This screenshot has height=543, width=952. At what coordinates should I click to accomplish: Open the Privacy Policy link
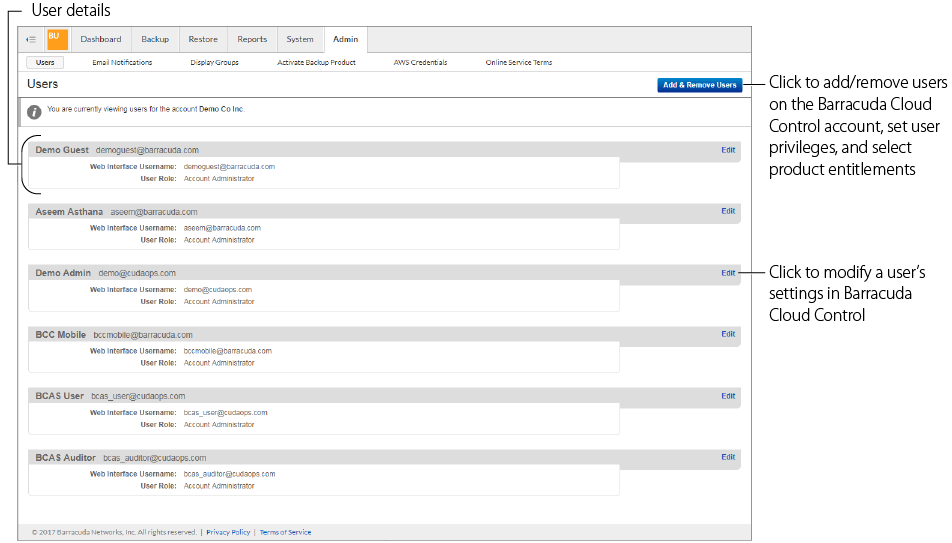pyautogui.click(x=228, y=533)
